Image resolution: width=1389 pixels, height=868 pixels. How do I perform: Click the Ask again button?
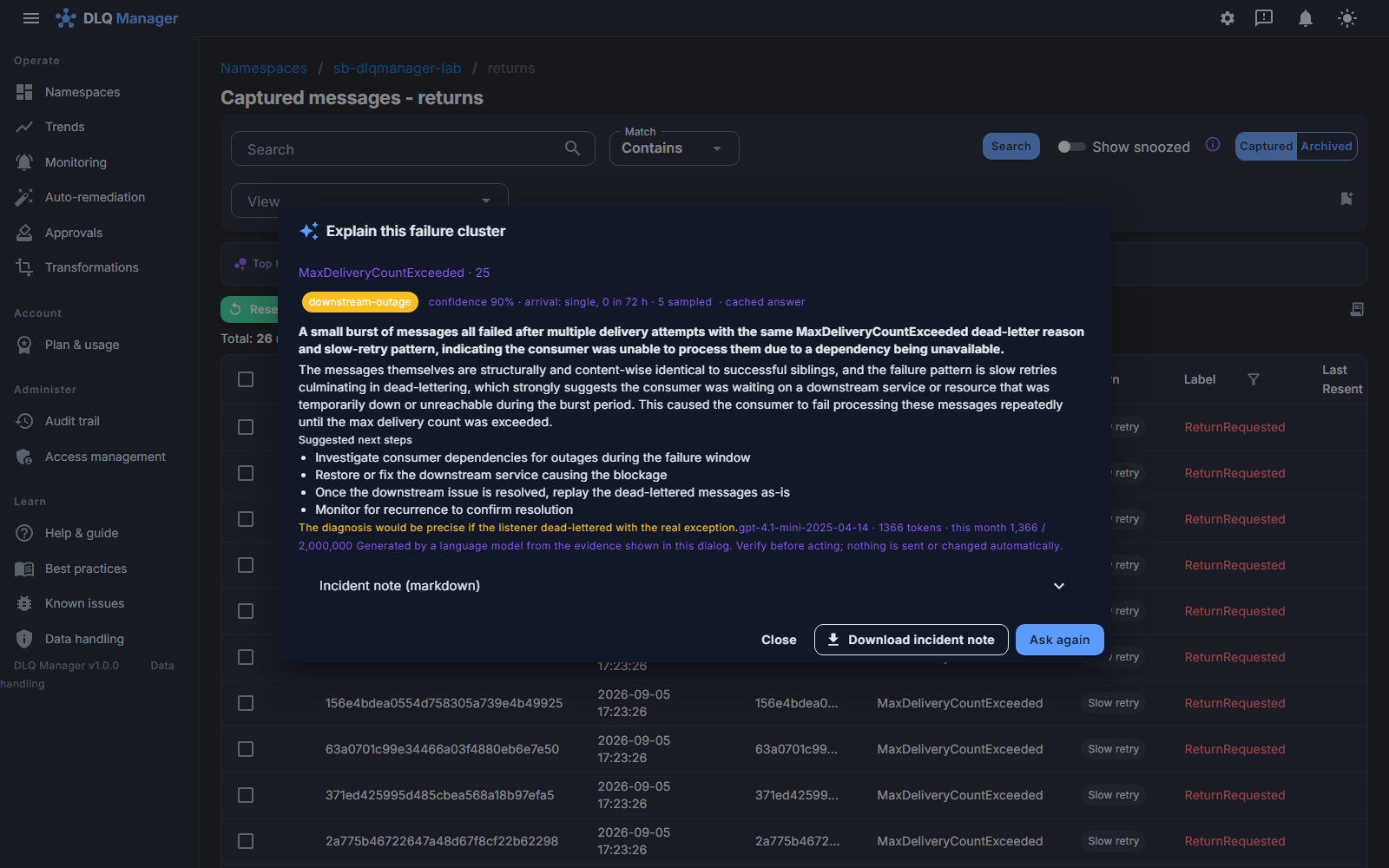point(1060,640)
